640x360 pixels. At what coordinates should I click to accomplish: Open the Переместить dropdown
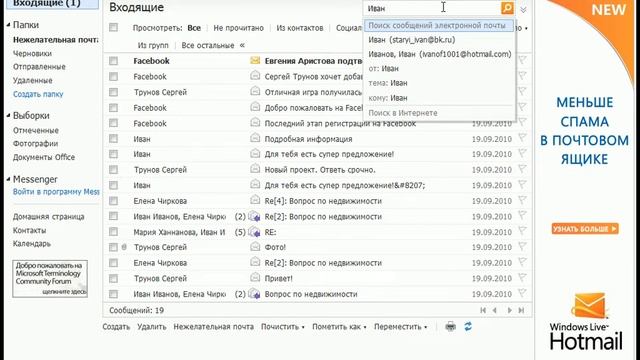pos(400,327)
